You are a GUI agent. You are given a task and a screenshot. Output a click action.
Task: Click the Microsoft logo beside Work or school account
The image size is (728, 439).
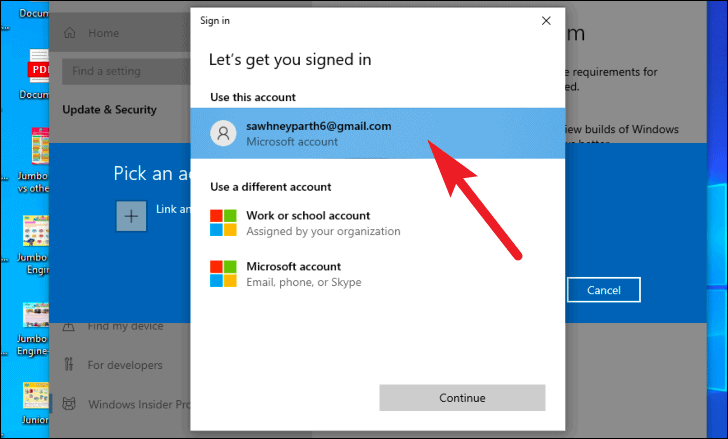pos(223,223)
